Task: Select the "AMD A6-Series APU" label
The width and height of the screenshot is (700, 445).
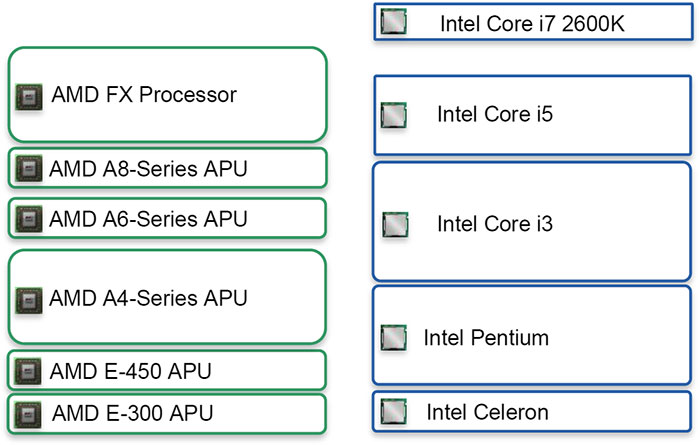Action: 148,219
